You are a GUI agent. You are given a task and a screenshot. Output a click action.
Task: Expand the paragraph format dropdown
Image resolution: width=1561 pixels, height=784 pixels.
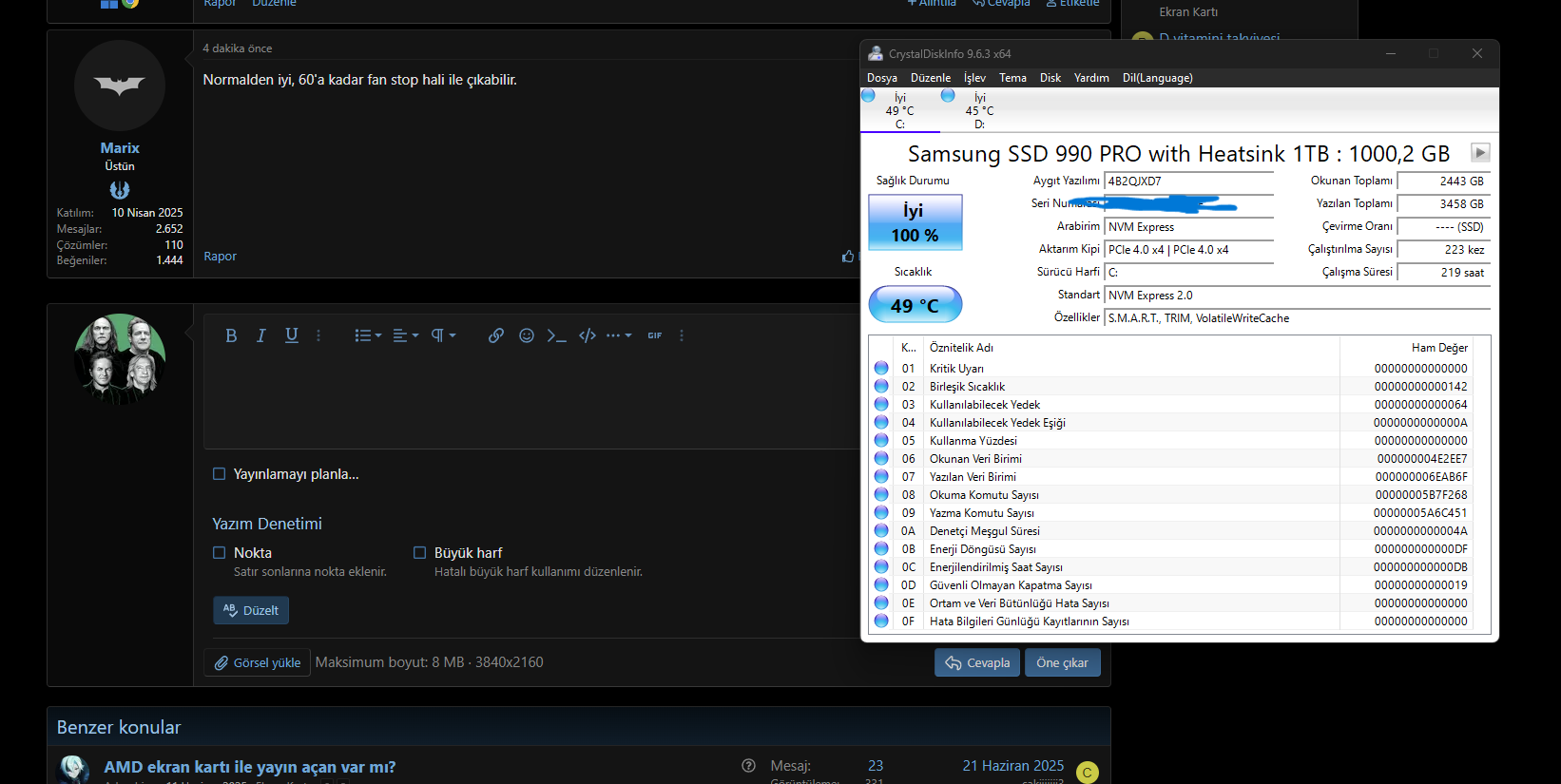pos(444,335)
